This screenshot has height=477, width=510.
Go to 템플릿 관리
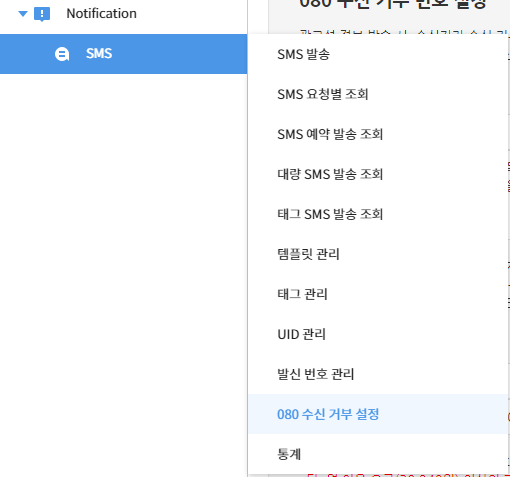[x=378, y=254]
